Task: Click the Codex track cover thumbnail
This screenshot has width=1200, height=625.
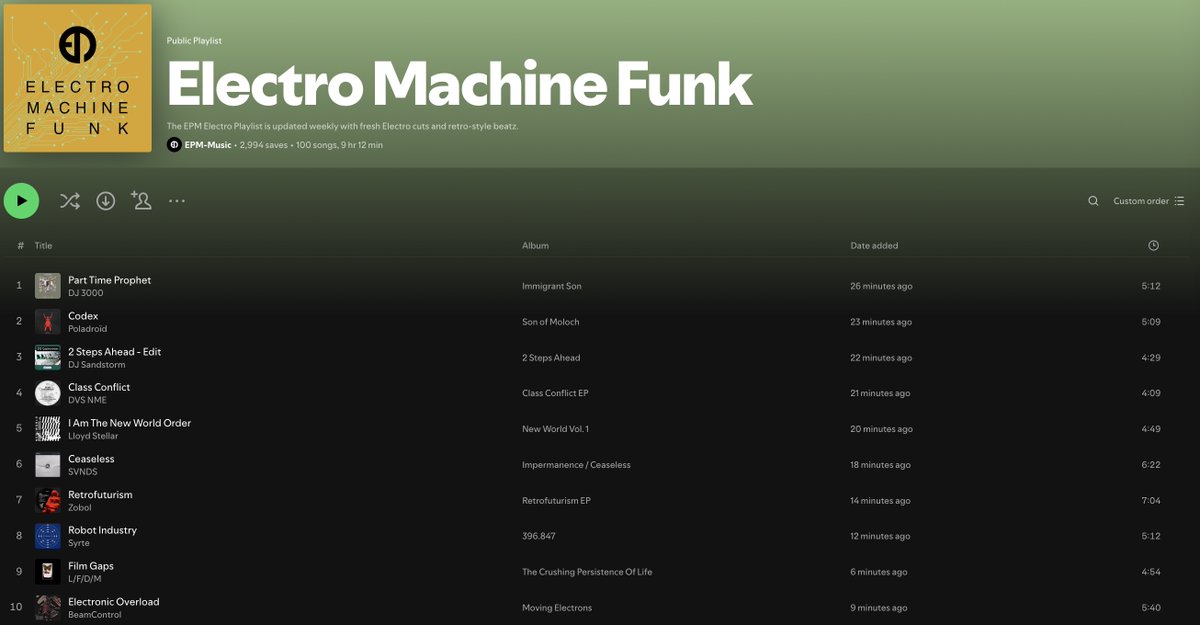Action: point(48,322)
